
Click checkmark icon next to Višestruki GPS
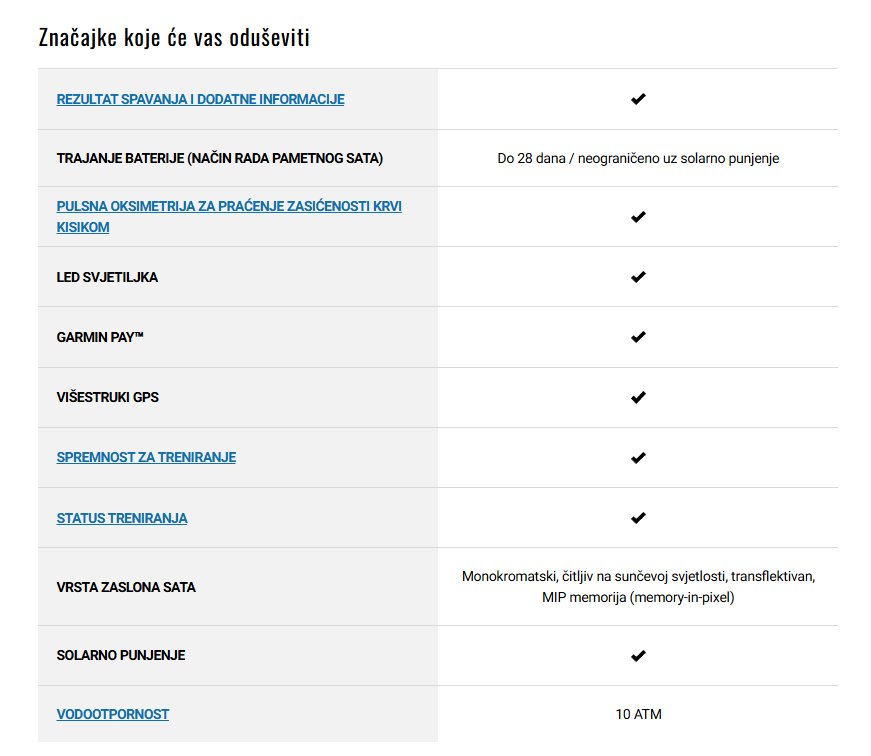click(638, 397)
